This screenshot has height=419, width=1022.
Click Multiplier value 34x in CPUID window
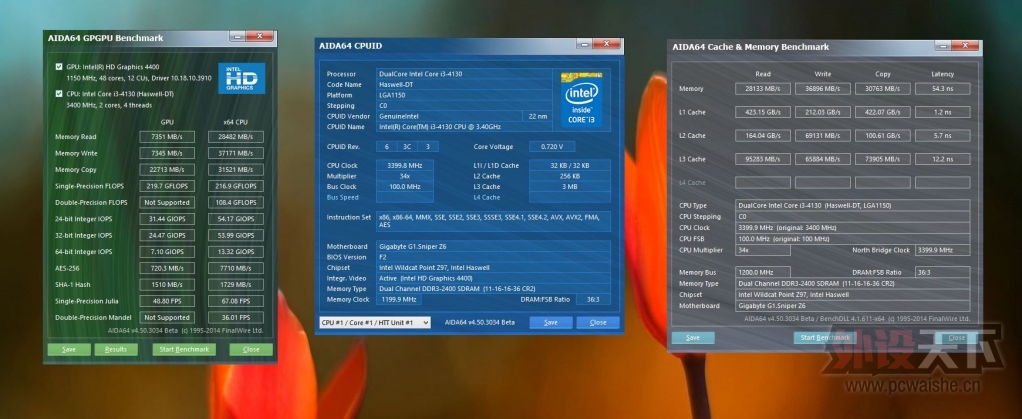point(405,176)
